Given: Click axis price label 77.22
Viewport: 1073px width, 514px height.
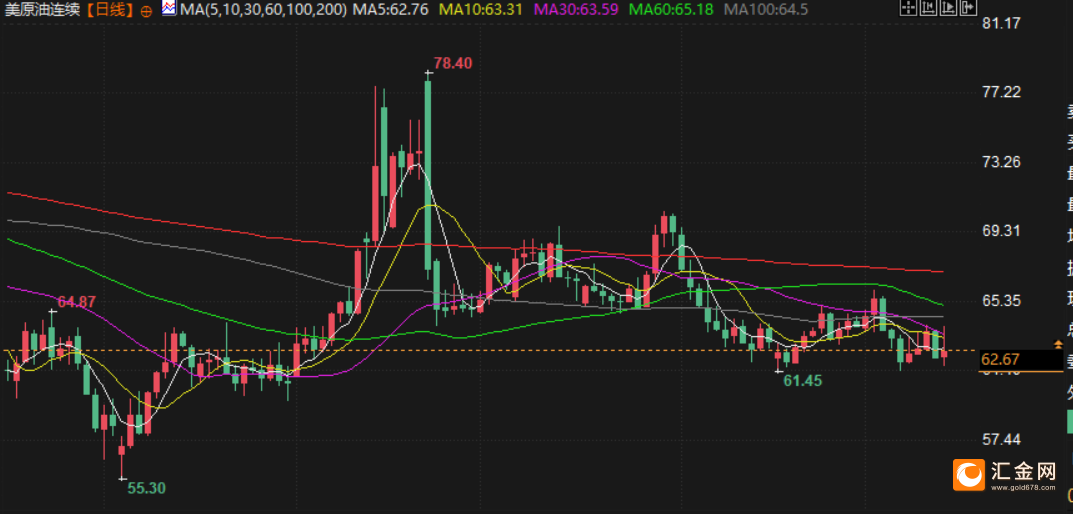Looking at the screenshot, I should click(1002, 92).
